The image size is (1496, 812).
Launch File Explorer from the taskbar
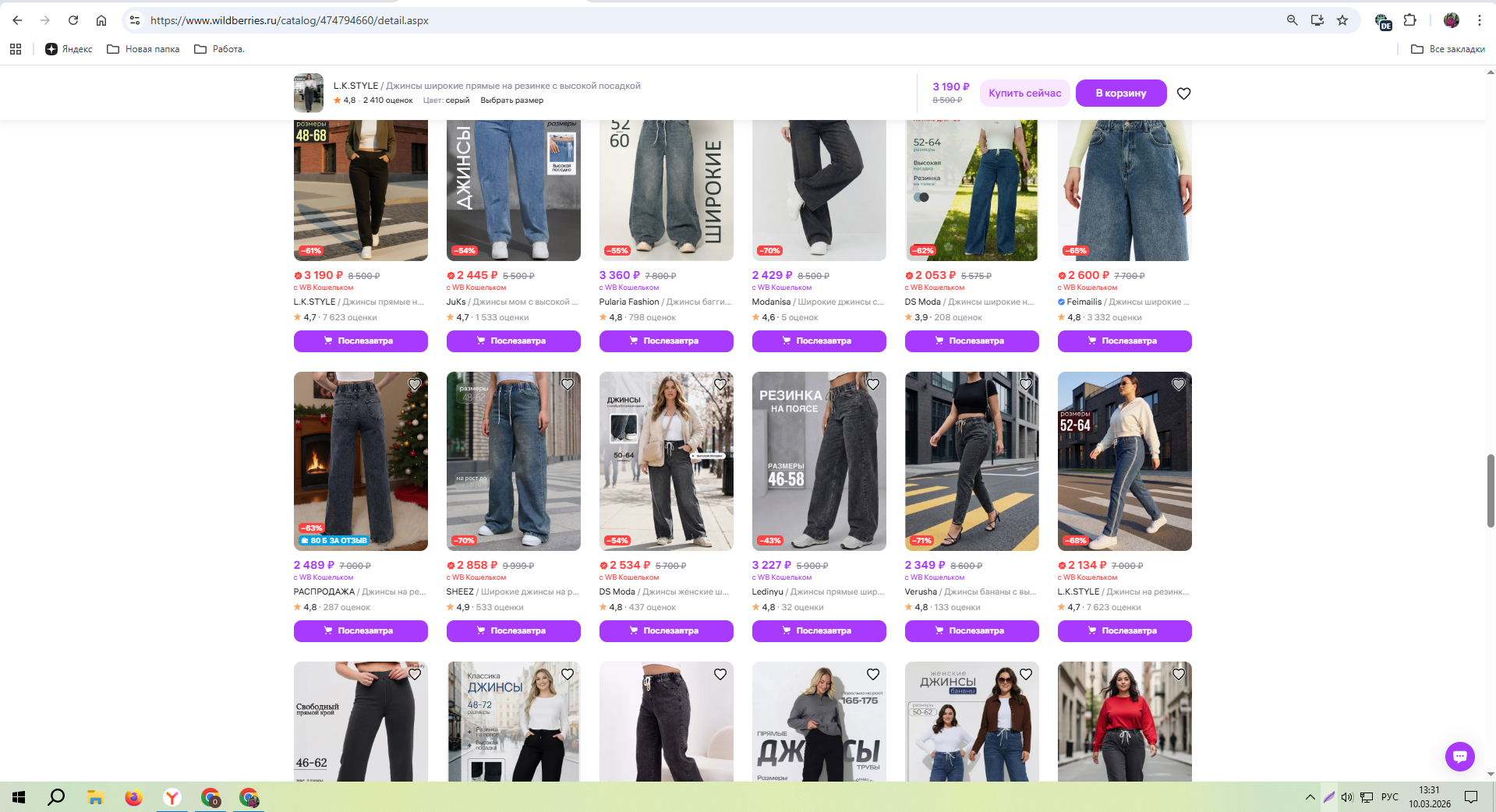point(95,797)
